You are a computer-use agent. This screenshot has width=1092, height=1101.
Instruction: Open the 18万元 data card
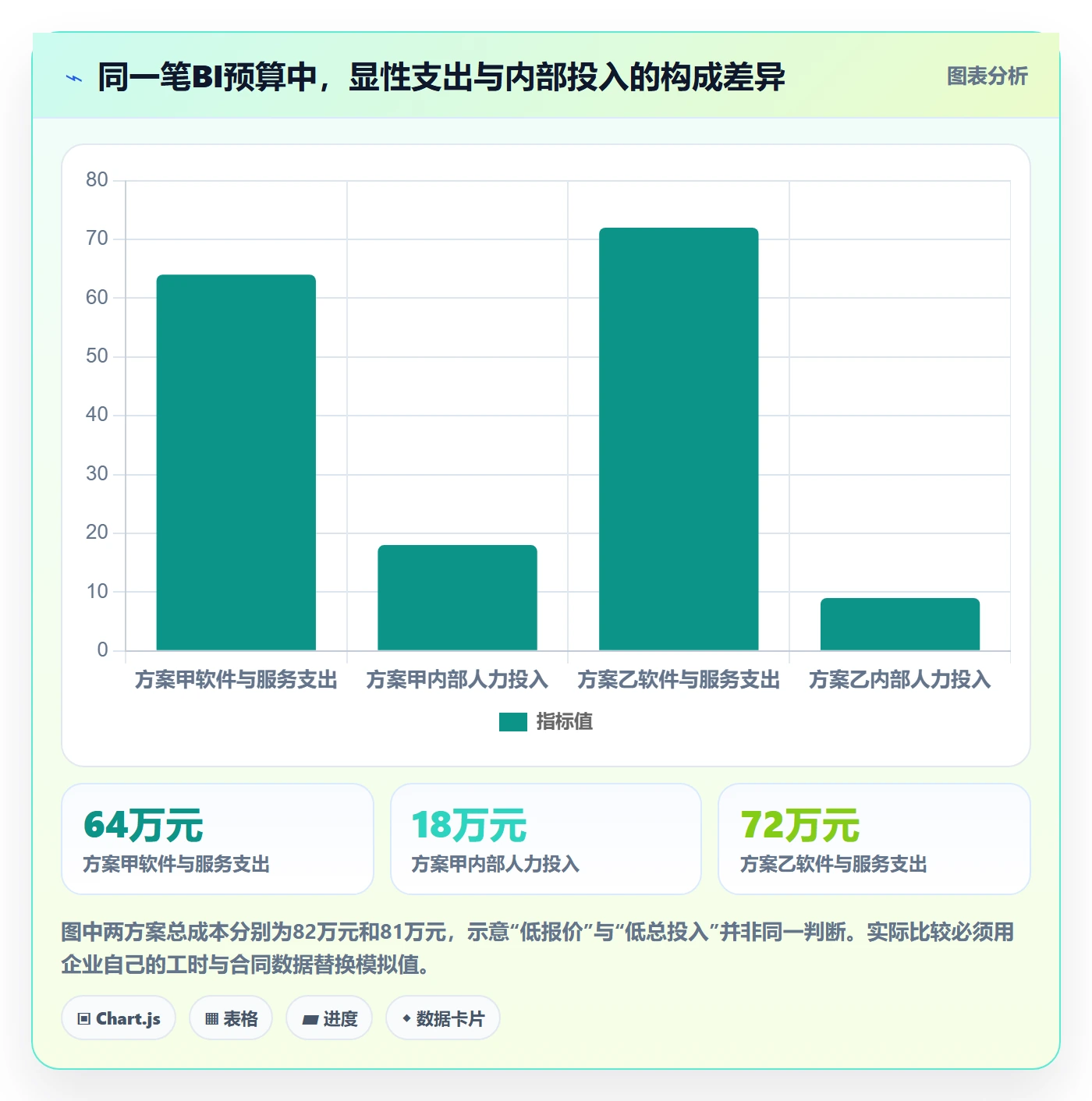pyautogui.click(x=546, y=839)
